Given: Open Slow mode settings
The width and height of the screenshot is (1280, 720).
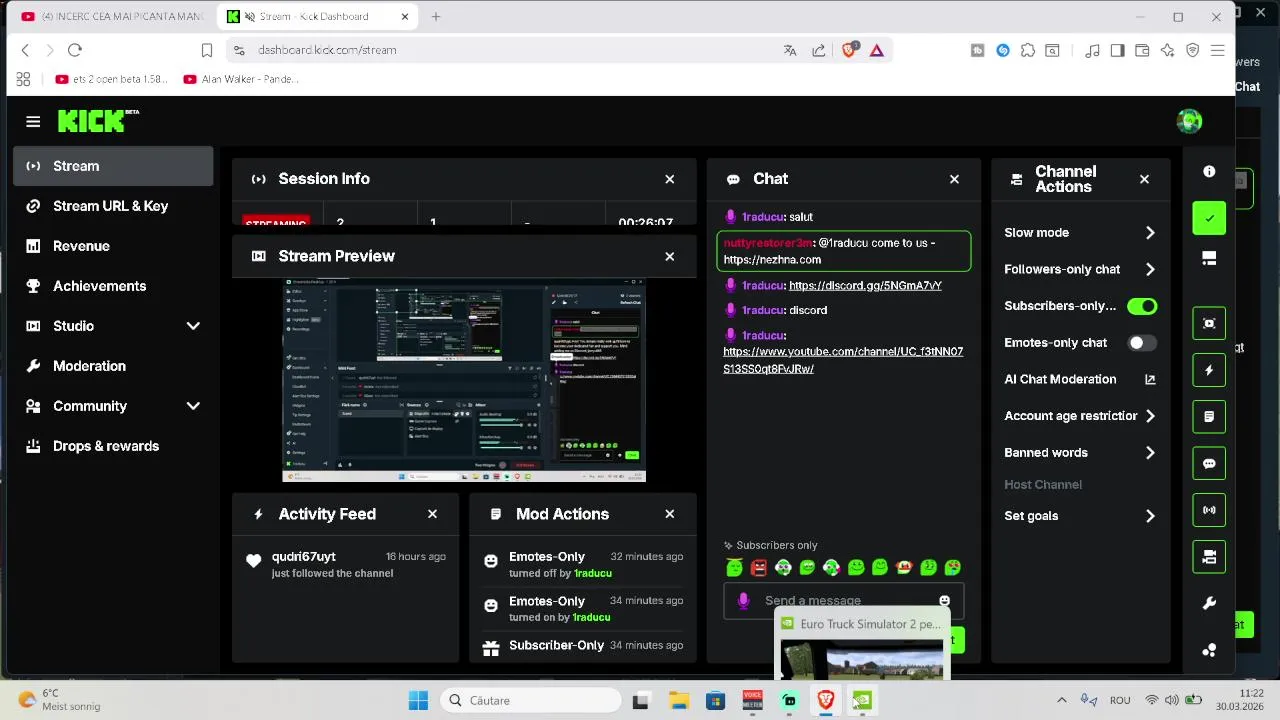Looking at the screenshot, I should tap(1080, 233).
